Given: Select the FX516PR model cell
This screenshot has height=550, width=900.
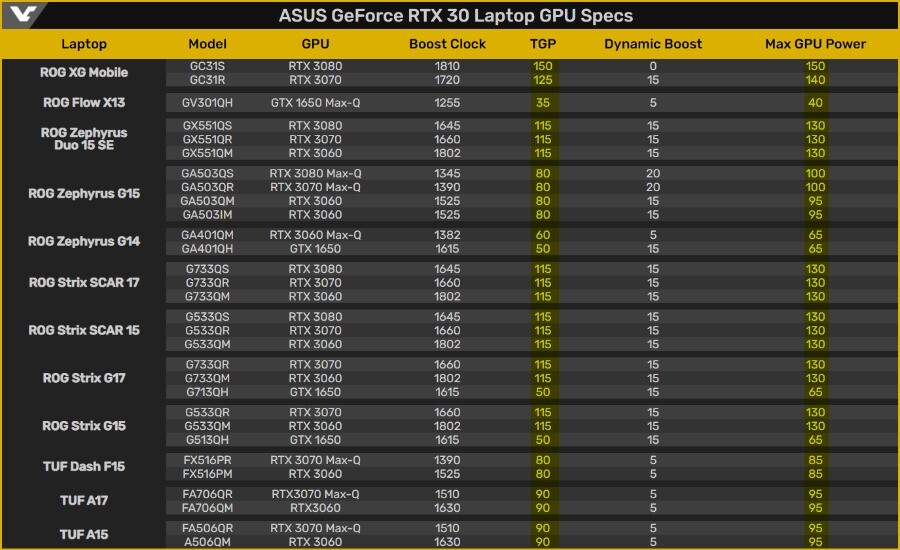Looking at the screenshot, I should tap(208, 460).
